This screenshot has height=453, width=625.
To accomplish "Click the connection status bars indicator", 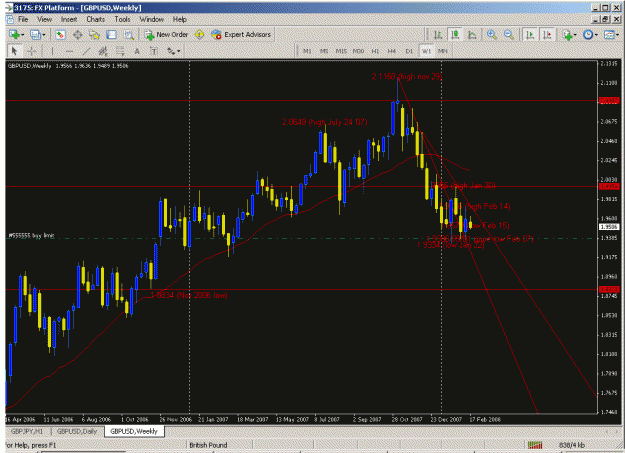I will pyautogui.click(x=535, y=445).
